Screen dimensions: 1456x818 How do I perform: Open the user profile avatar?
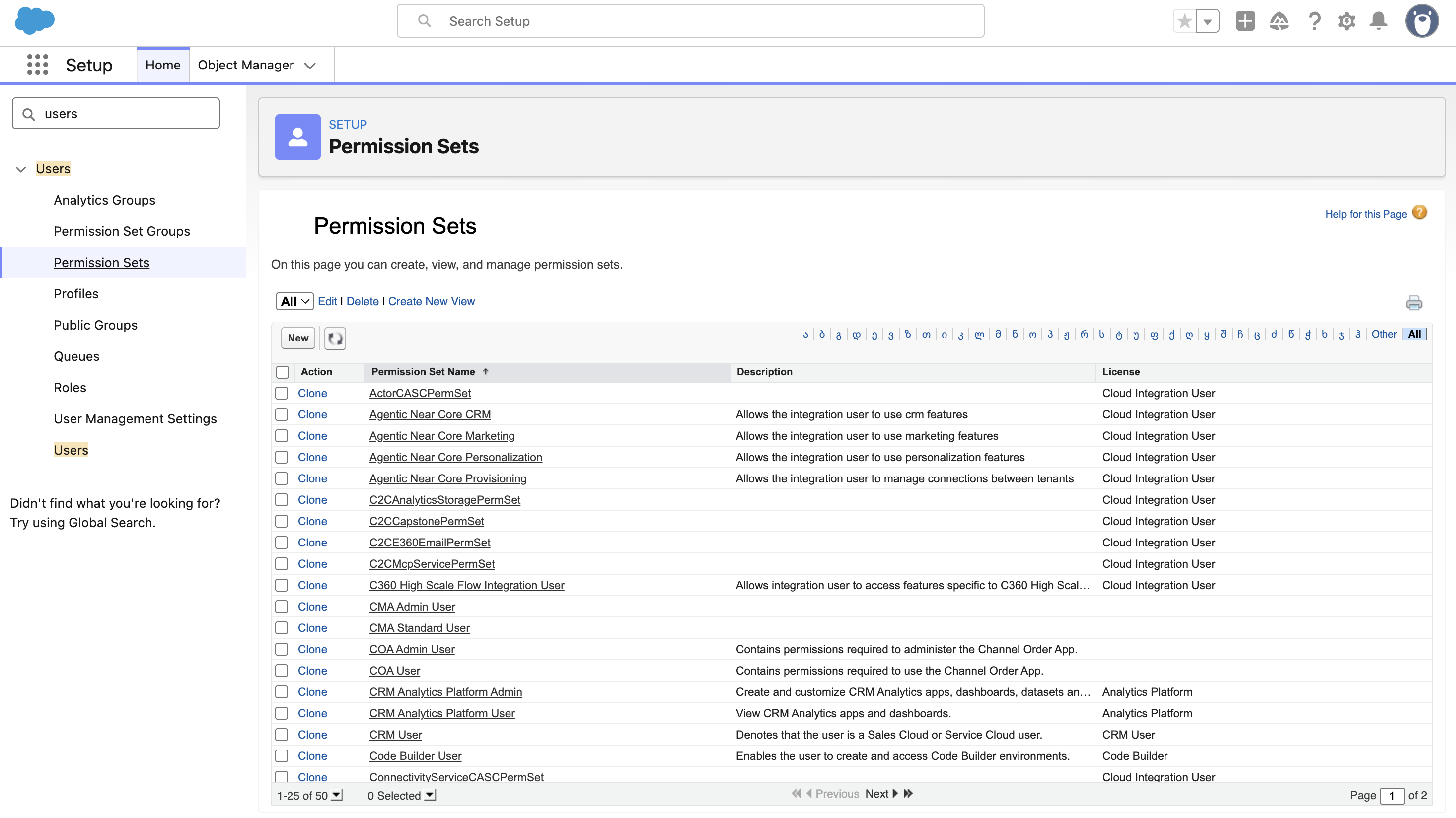tap(1422, 21)
